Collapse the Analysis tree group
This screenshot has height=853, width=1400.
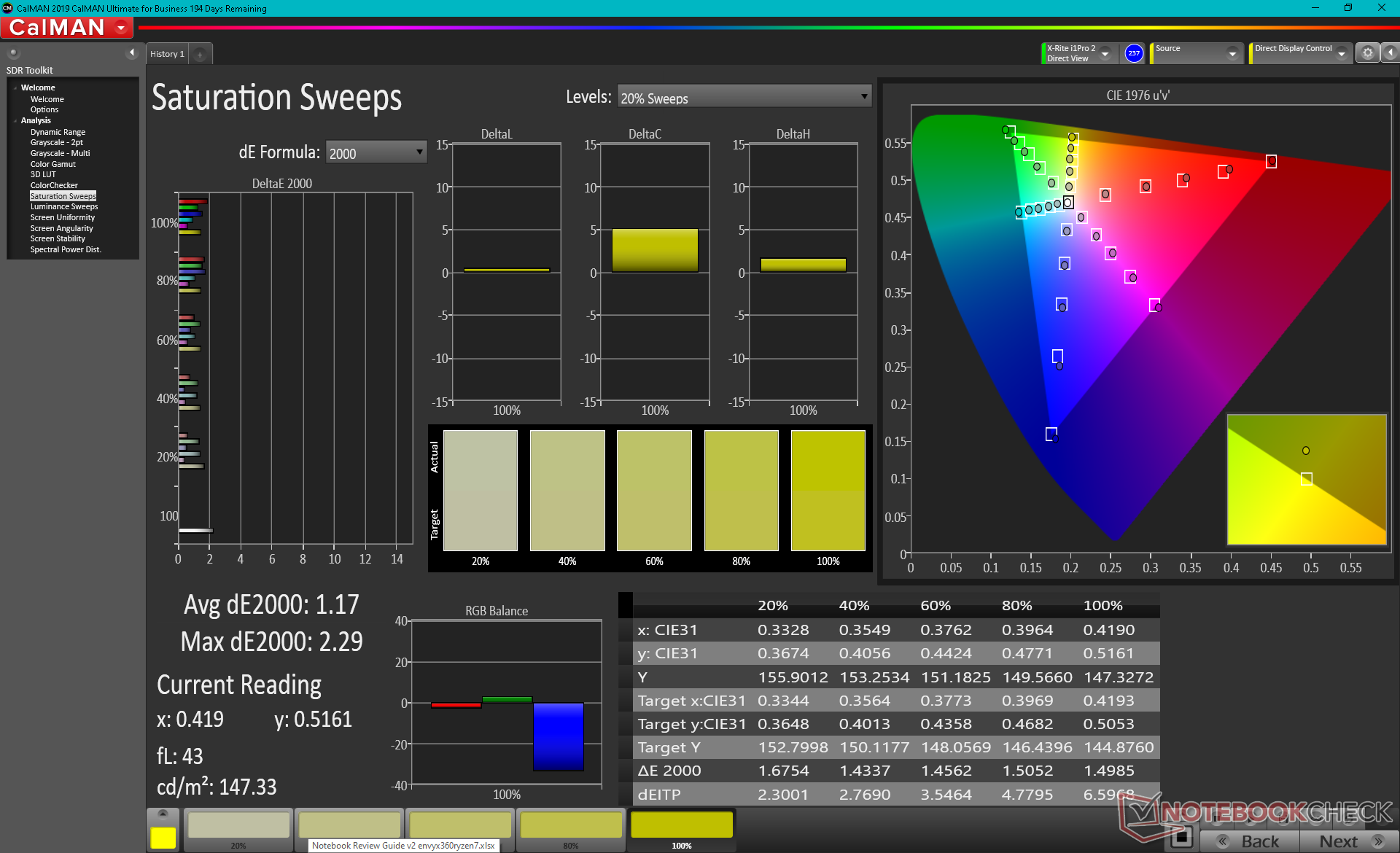[15, 121]
